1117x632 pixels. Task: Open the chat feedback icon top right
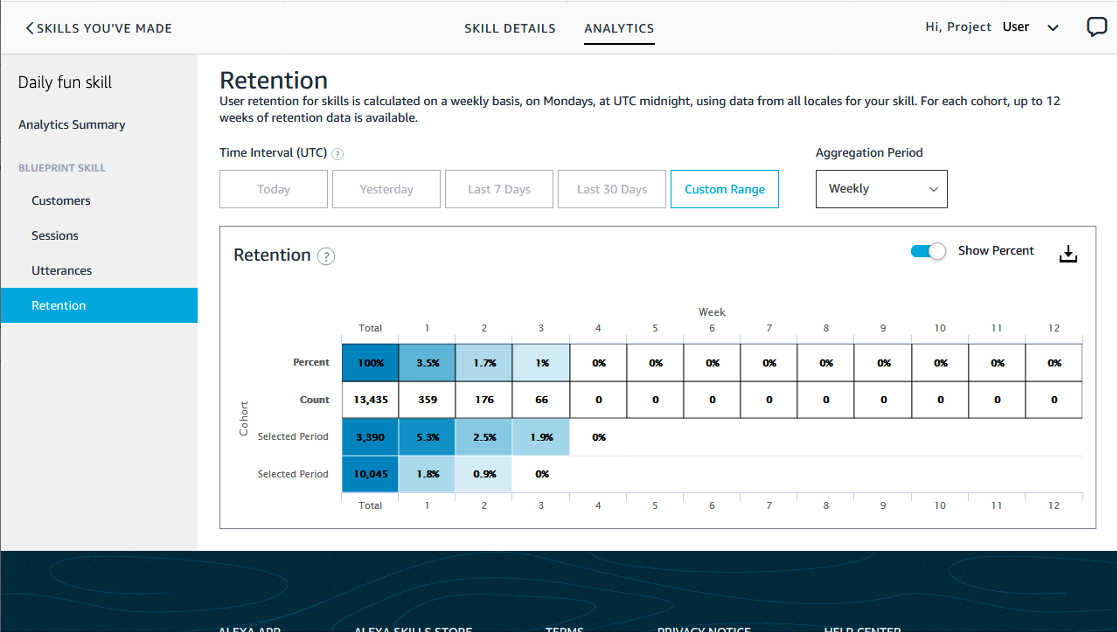[x=1096, y=27]
